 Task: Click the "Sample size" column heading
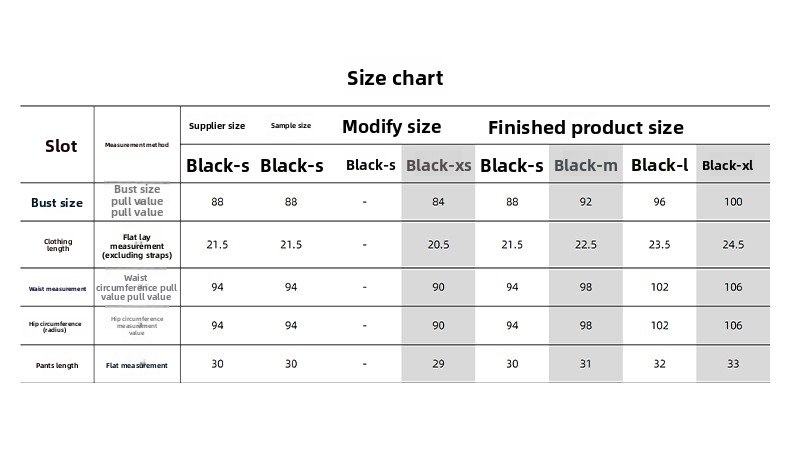(x=291, y=126)
